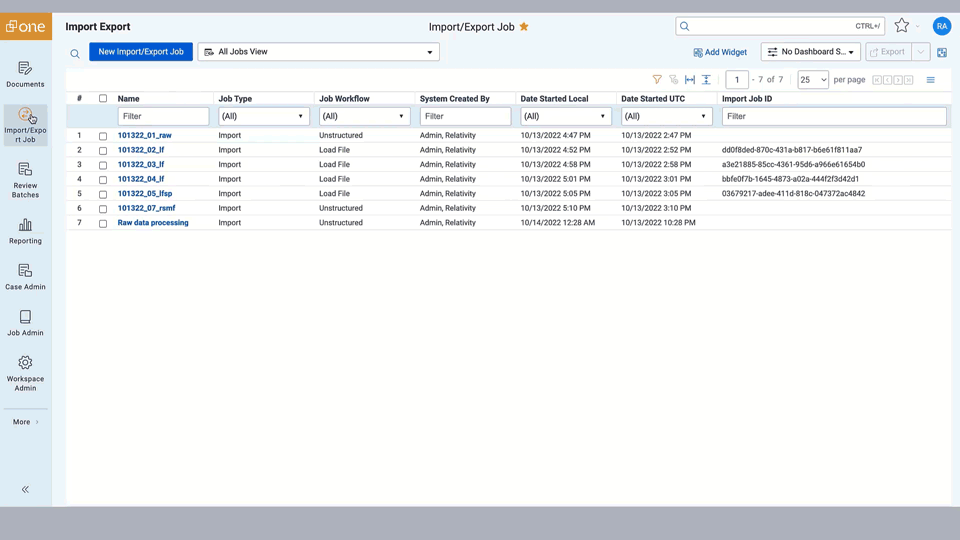Open the 101322_05_lfsp job link
Image resolution: width=960 pixels, height=540 pixels.
click(x=145, y=194)
